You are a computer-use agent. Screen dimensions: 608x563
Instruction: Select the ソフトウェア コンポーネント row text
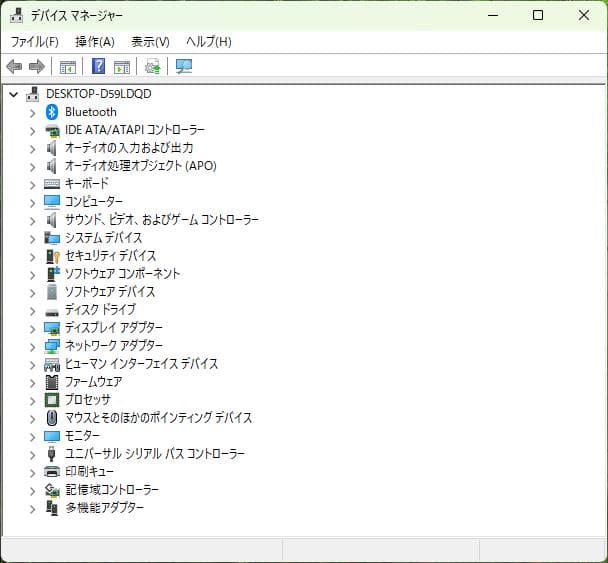122,273
